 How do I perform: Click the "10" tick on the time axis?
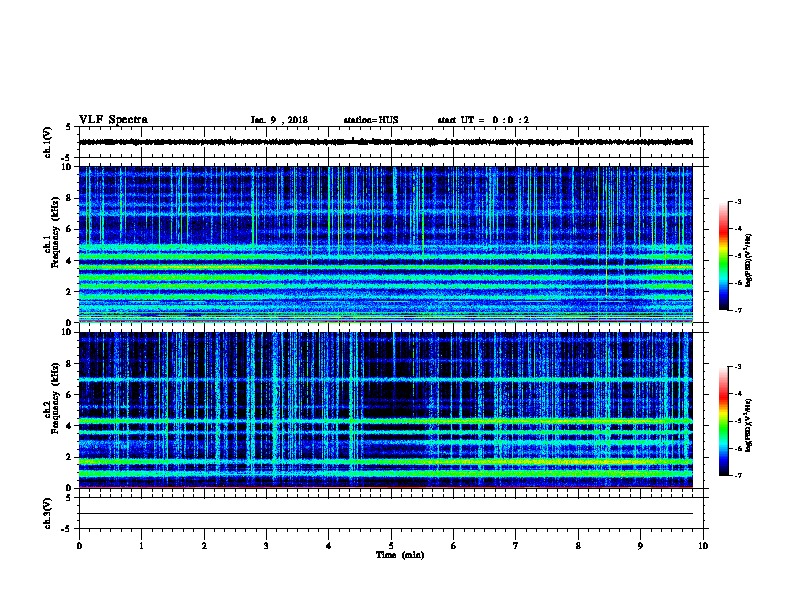[x=703, y=545]
